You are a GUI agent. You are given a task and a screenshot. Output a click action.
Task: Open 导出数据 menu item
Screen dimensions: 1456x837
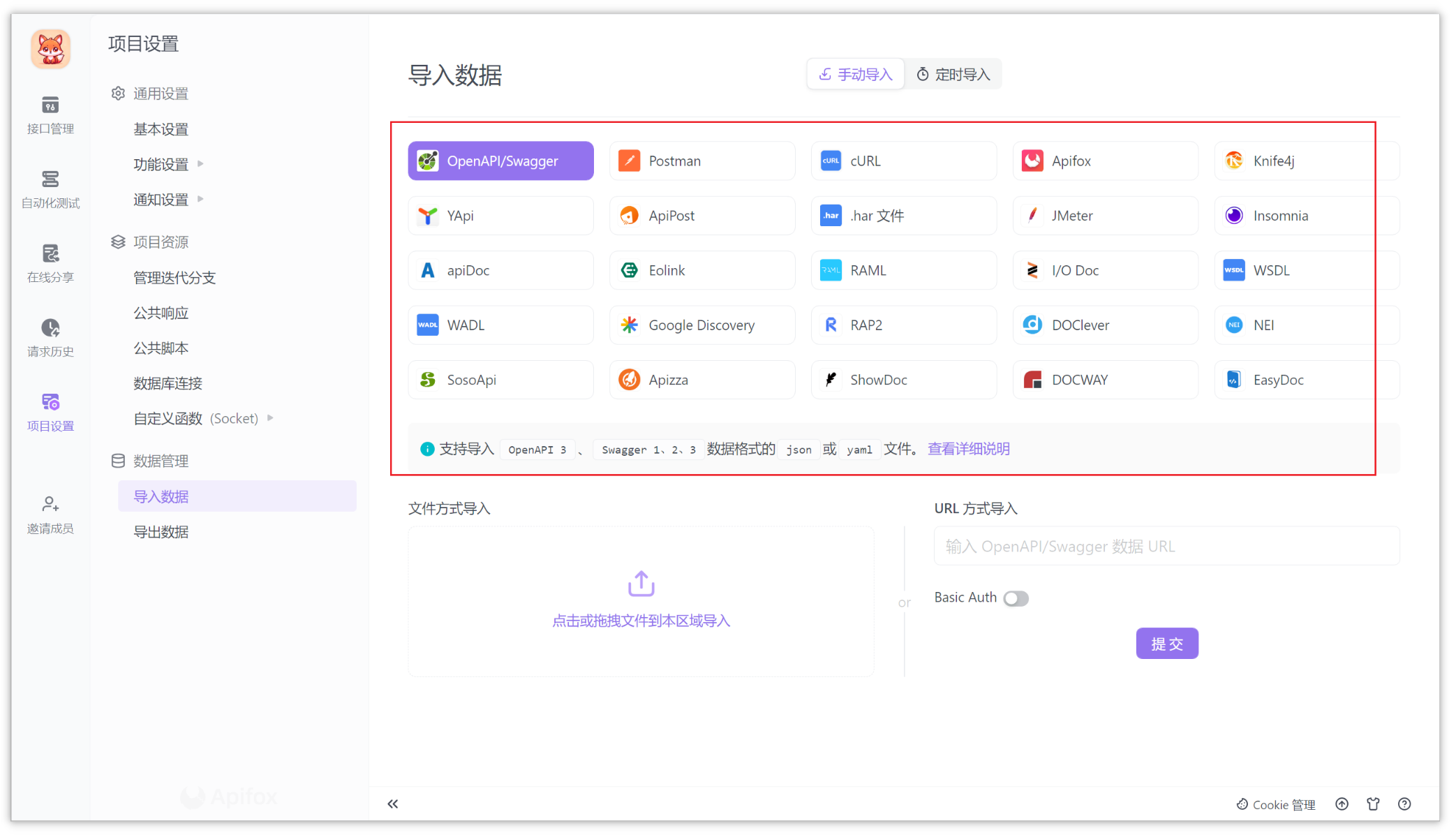[x=161, y=532]
